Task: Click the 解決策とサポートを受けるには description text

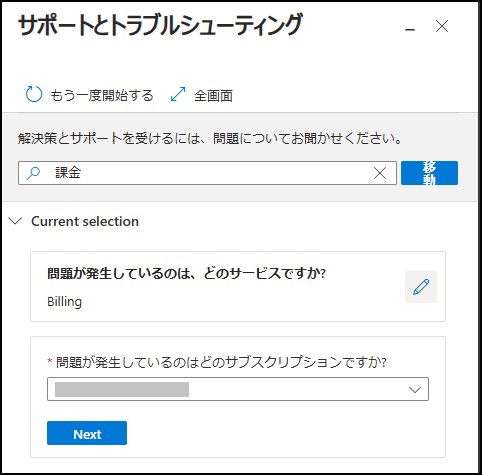Action: 211,138
